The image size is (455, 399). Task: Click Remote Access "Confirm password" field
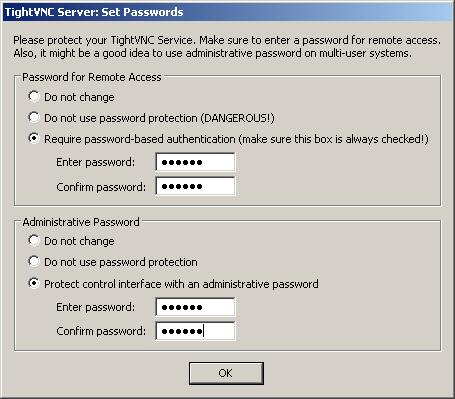tap(195, 186)
